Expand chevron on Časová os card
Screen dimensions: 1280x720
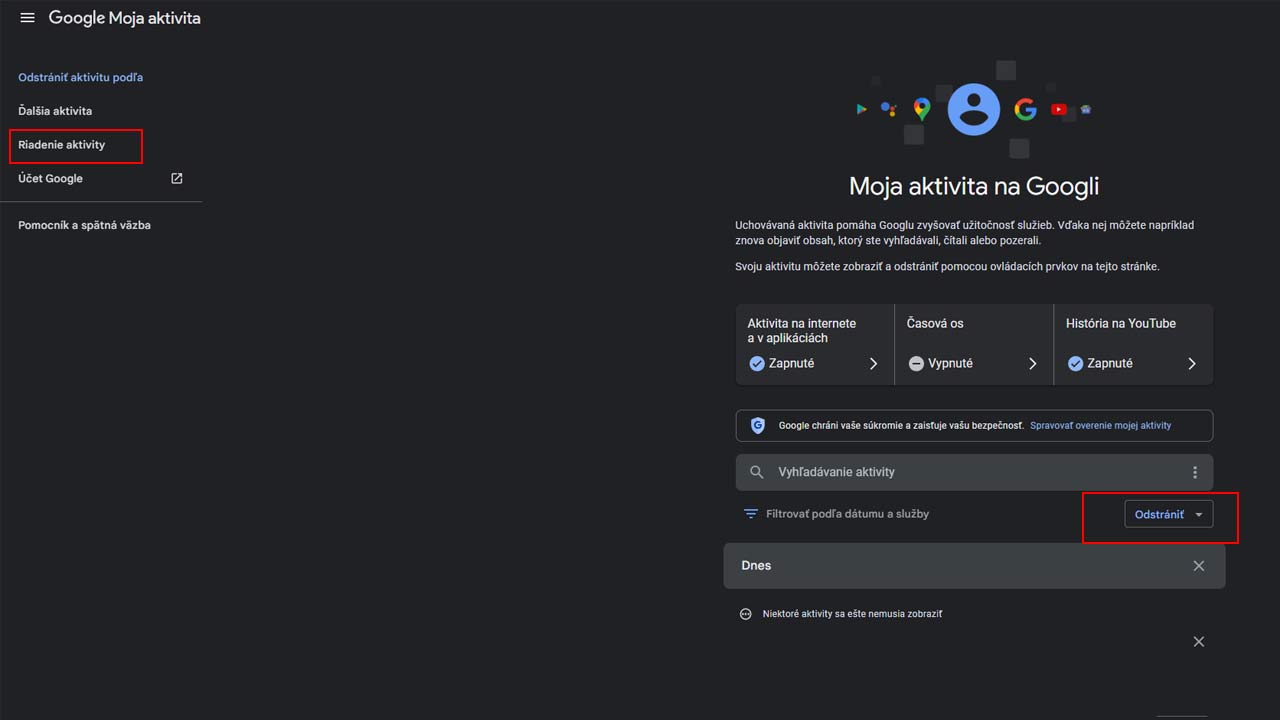point(1033,364)
